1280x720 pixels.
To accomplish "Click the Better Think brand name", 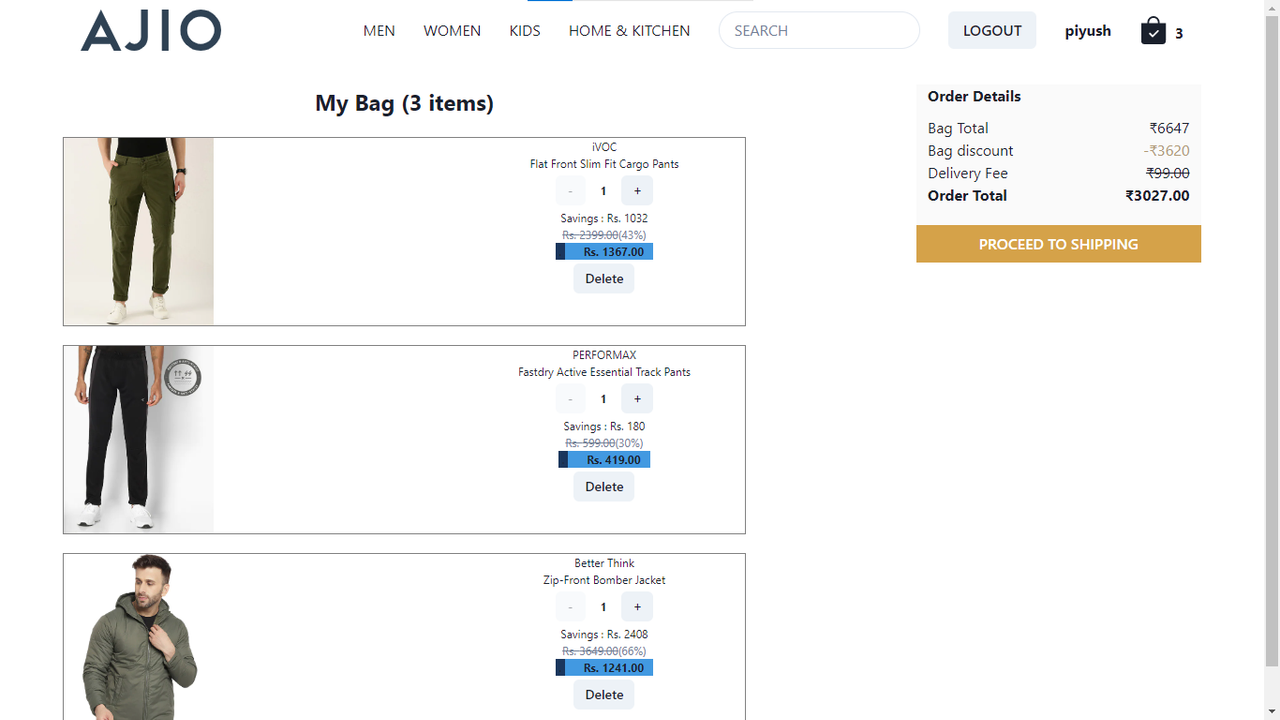I will [x=604, y=563].
